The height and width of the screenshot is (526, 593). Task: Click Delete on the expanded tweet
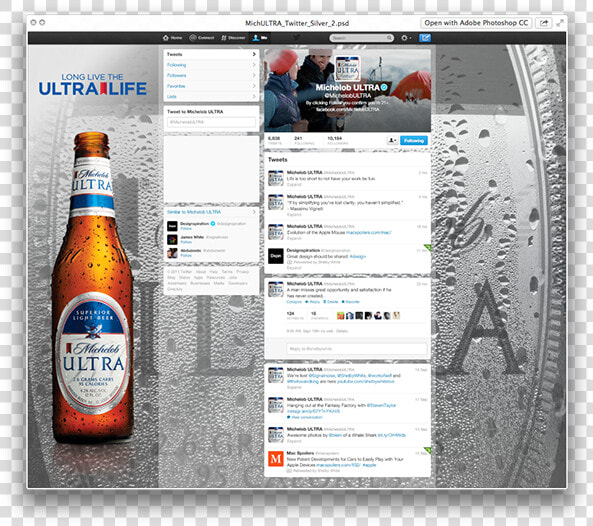pos(331,302)
